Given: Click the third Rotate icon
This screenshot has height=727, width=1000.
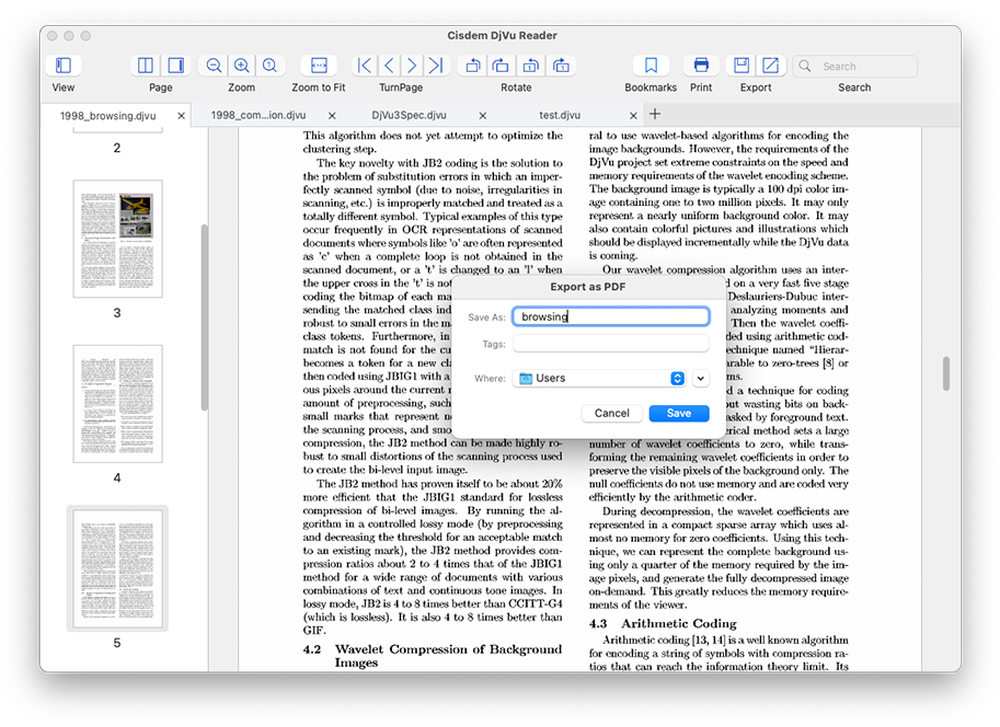Looking at the screenshot, I should (x=531, y=65).
